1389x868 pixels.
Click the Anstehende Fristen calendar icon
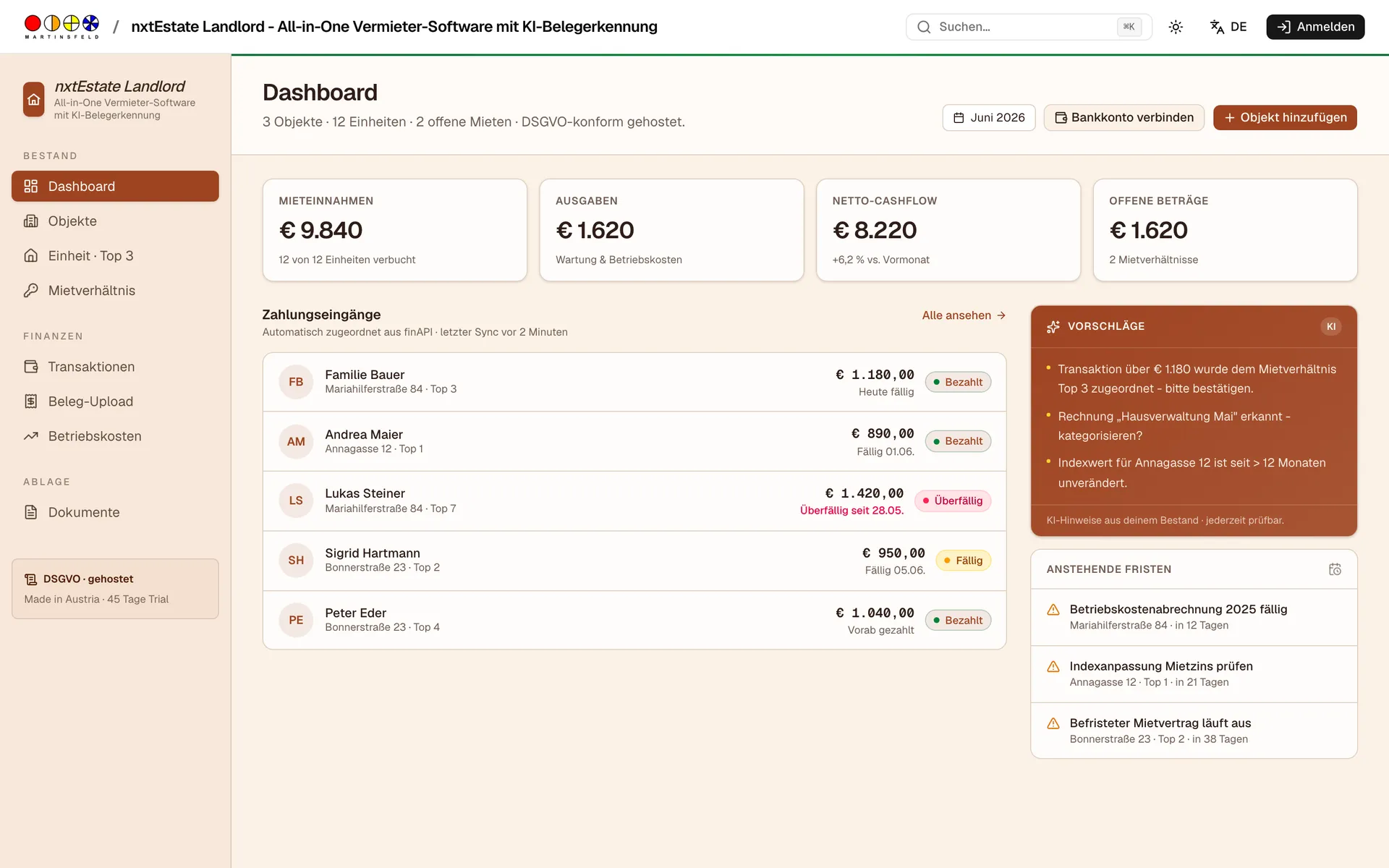pyautogui.click(x=1335, y=569)
